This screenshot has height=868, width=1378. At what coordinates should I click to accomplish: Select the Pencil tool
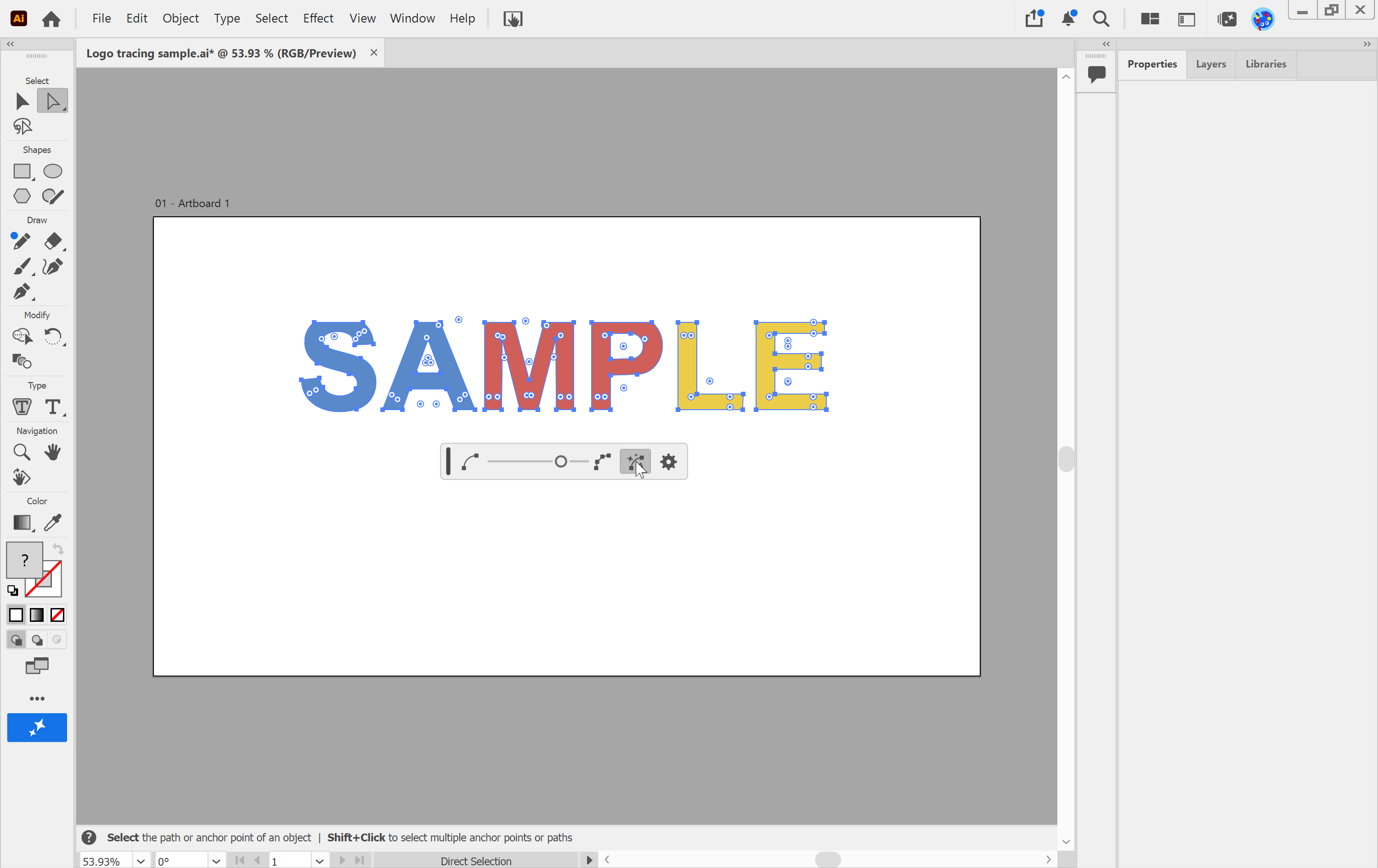pyautogui.click(x=21, y=241)
